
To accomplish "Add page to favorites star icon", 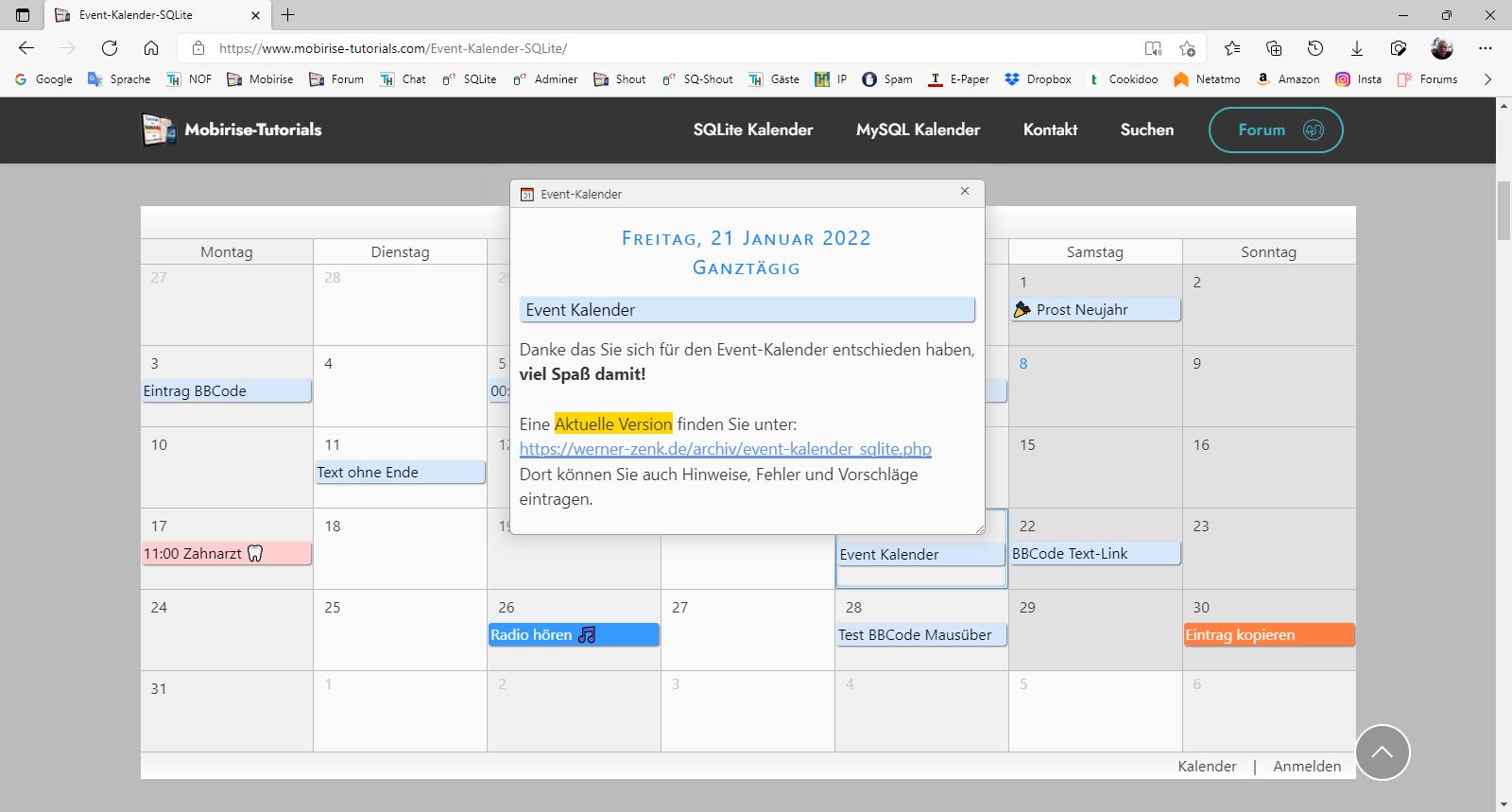I will [x=1187, y=48].
